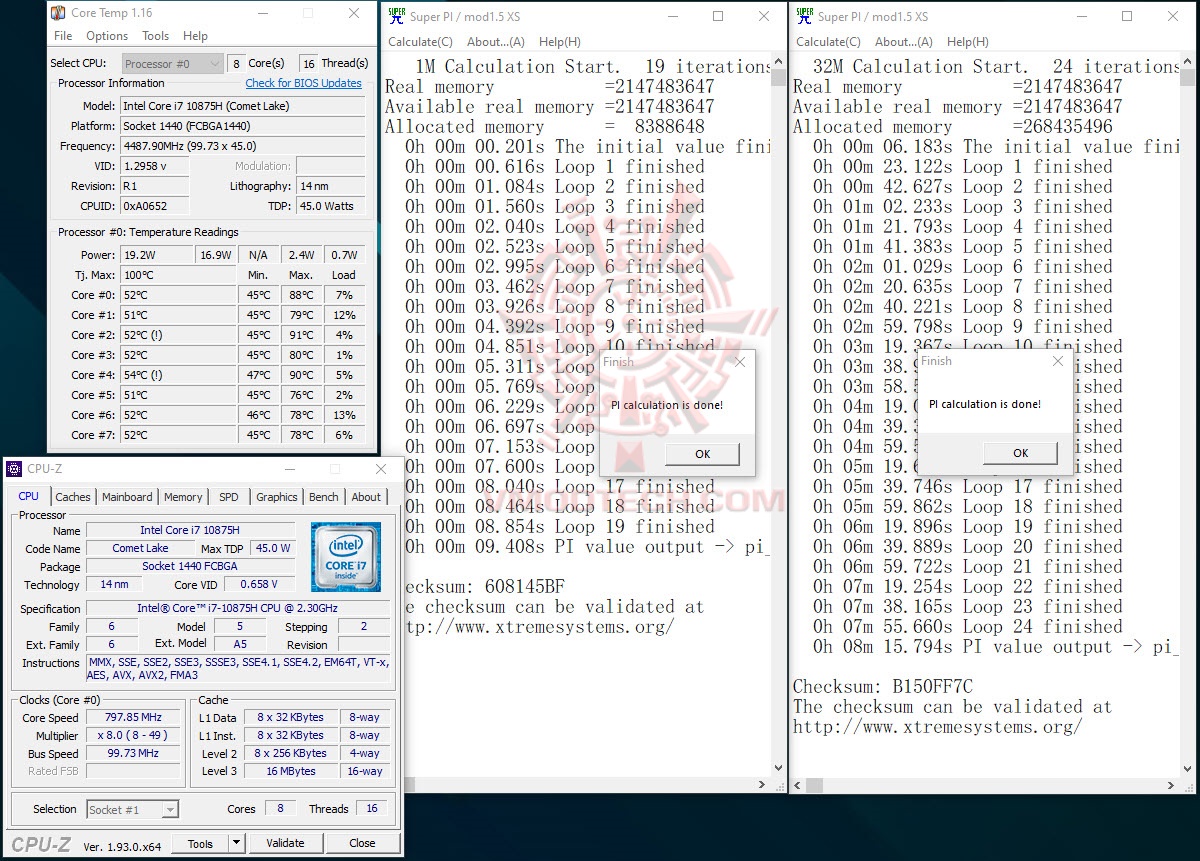Switch to the Memory tab in CPU-Z
1200x861 pixels.
coord(183,497)
